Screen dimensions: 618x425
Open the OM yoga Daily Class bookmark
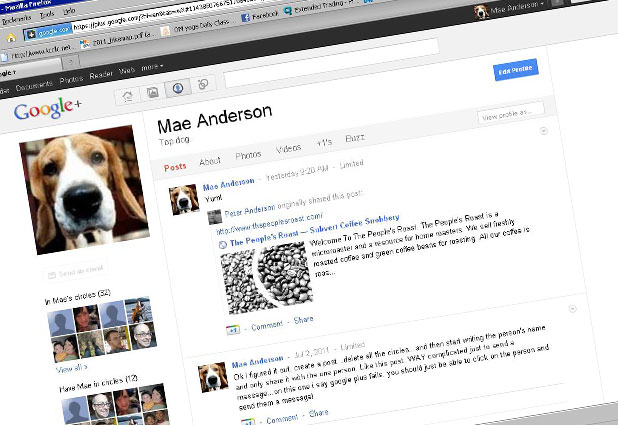point(195,27)
